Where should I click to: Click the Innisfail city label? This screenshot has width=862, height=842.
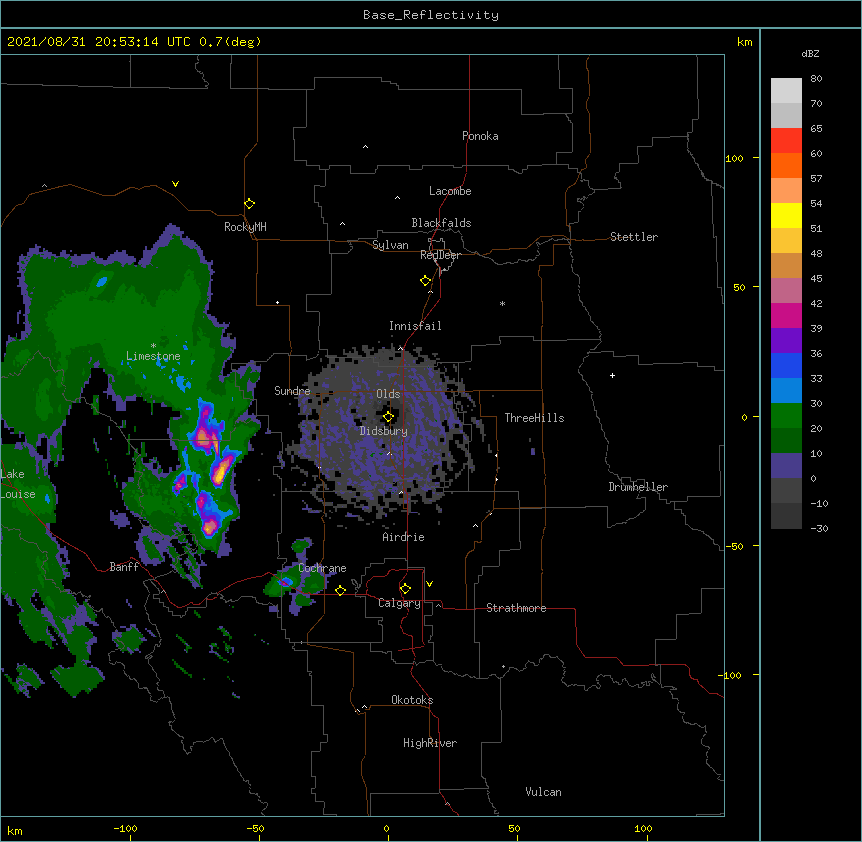tap(415, 326)
